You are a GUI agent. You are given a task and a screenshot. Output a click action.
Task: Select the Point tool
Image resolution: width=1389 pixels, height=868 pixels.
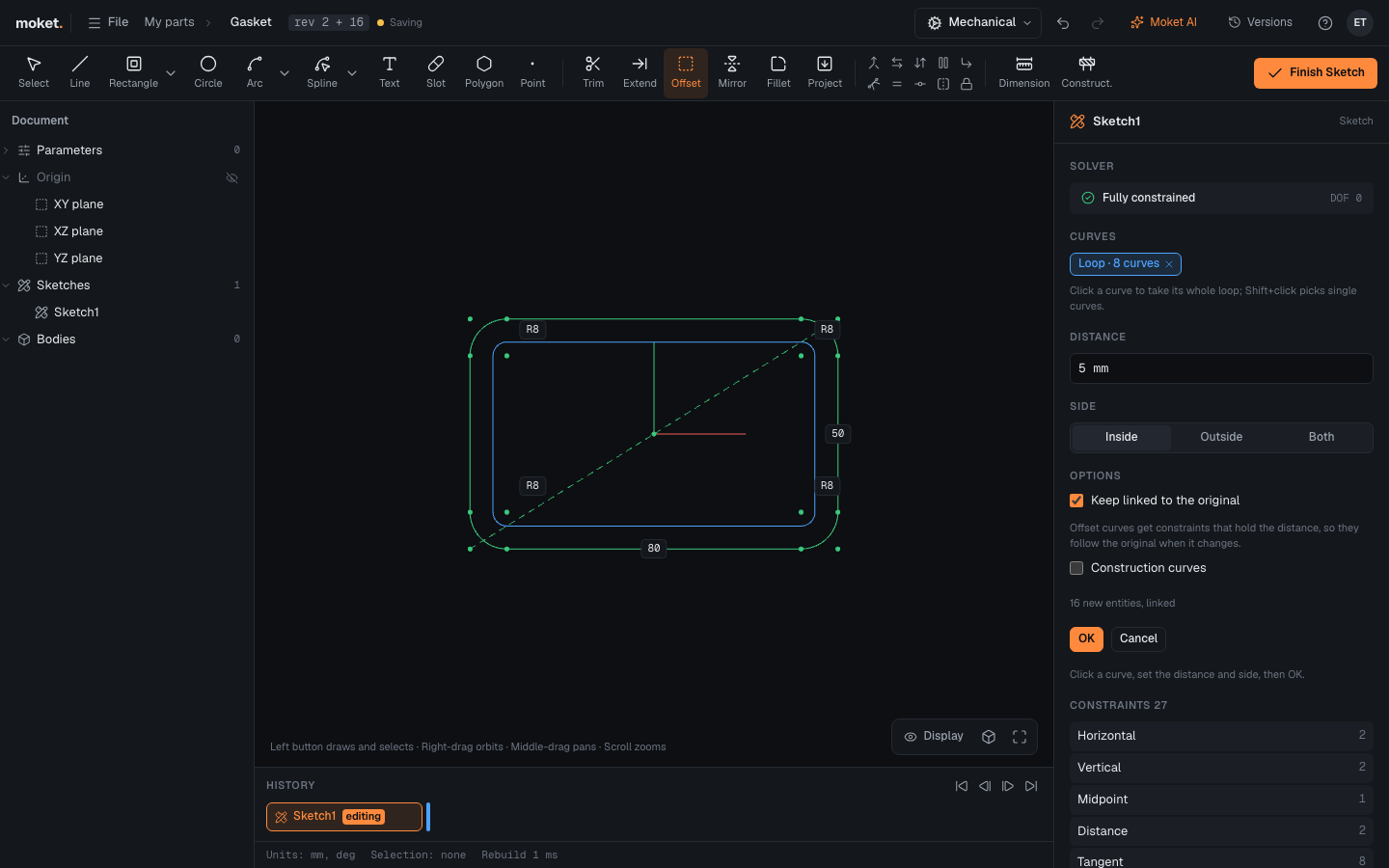coord(532,72)
